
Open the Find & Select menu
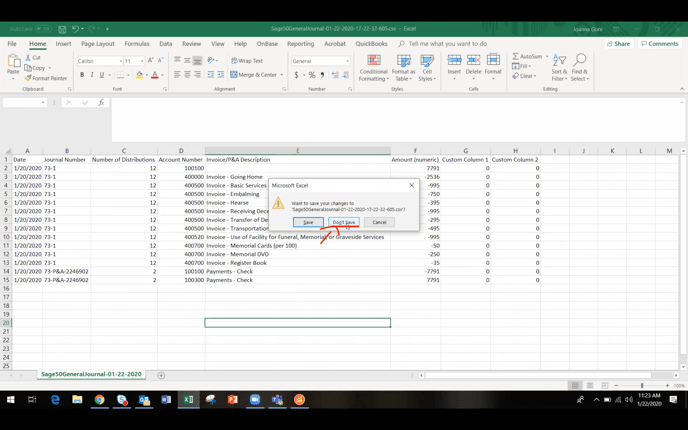click(580, 68)
